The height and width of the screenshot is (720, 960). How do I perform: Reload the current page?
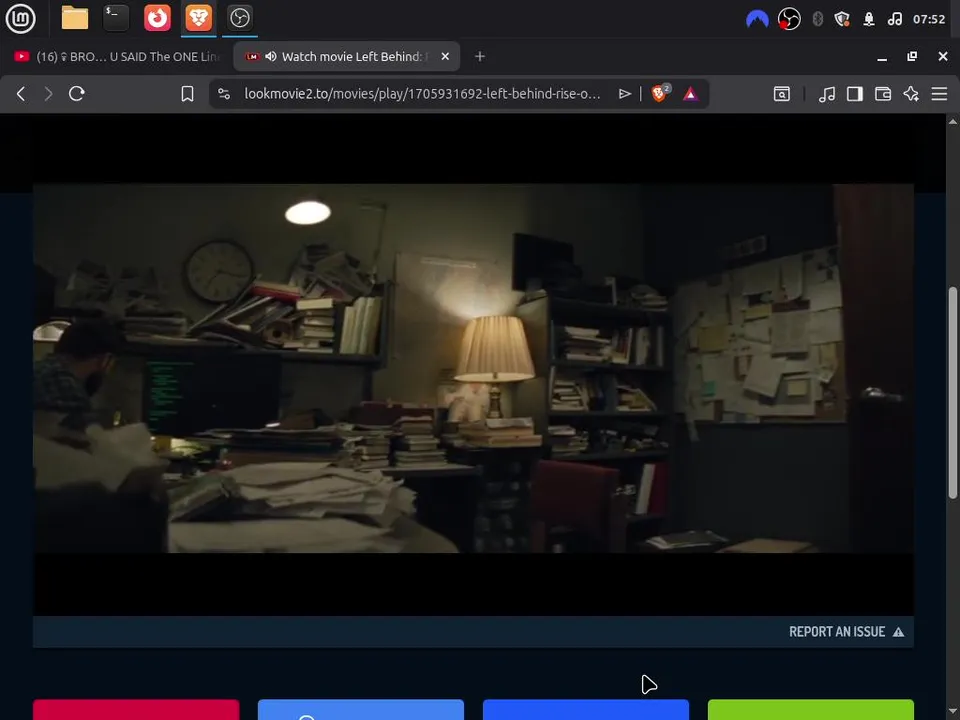point(77,94)
